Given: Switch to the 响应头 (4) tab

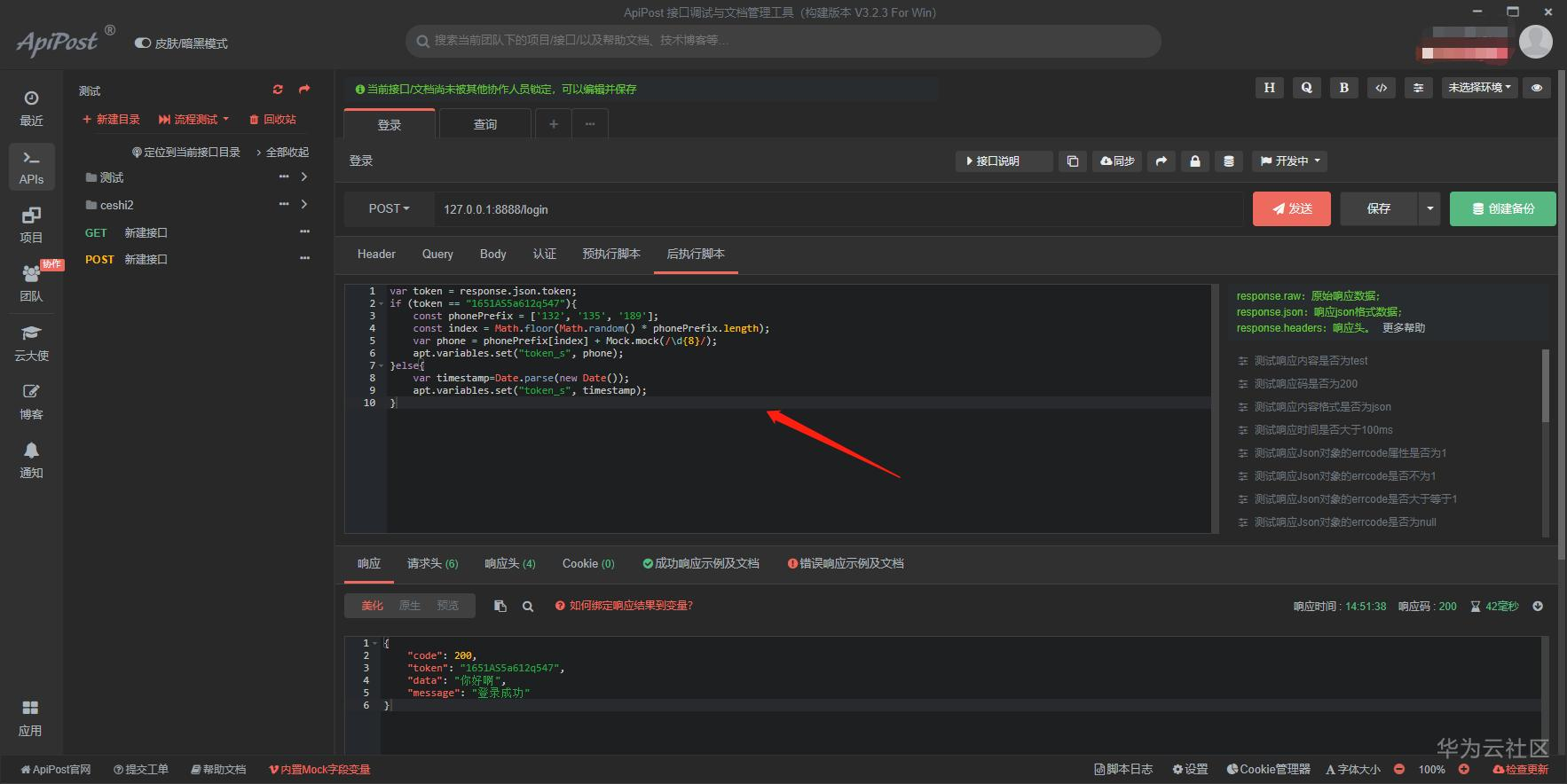Looking at the screenshot, I should 510,564.
